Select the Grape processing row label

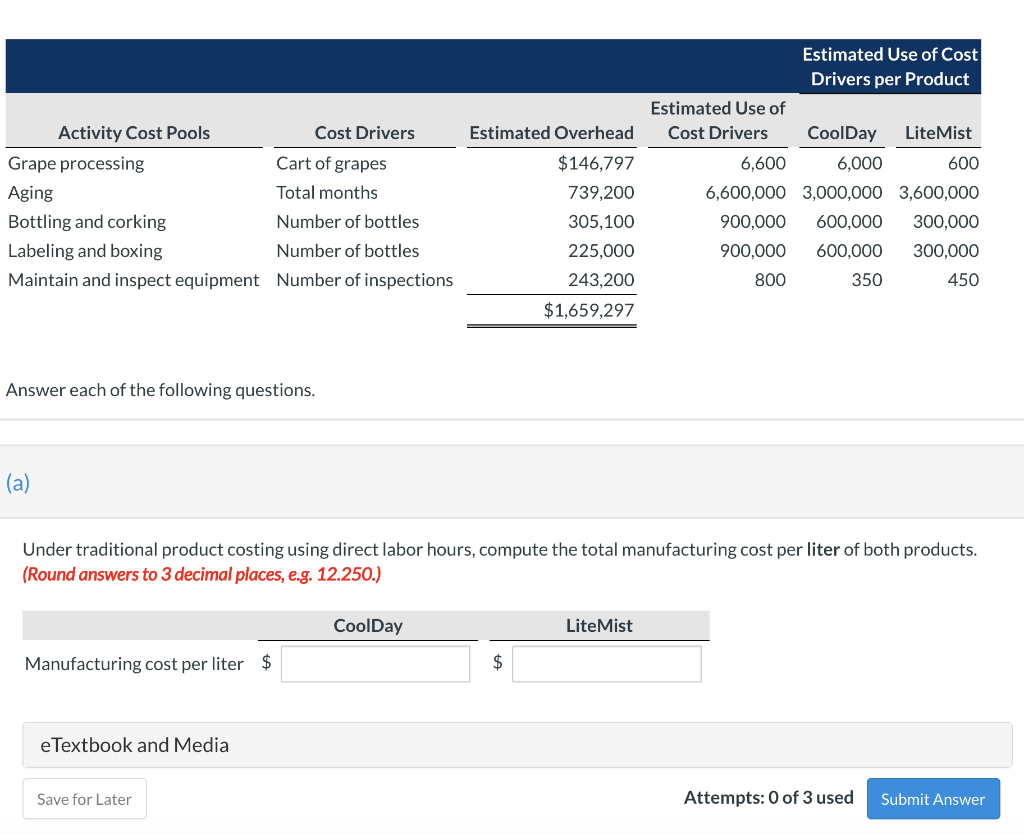(x=76, y=163)
